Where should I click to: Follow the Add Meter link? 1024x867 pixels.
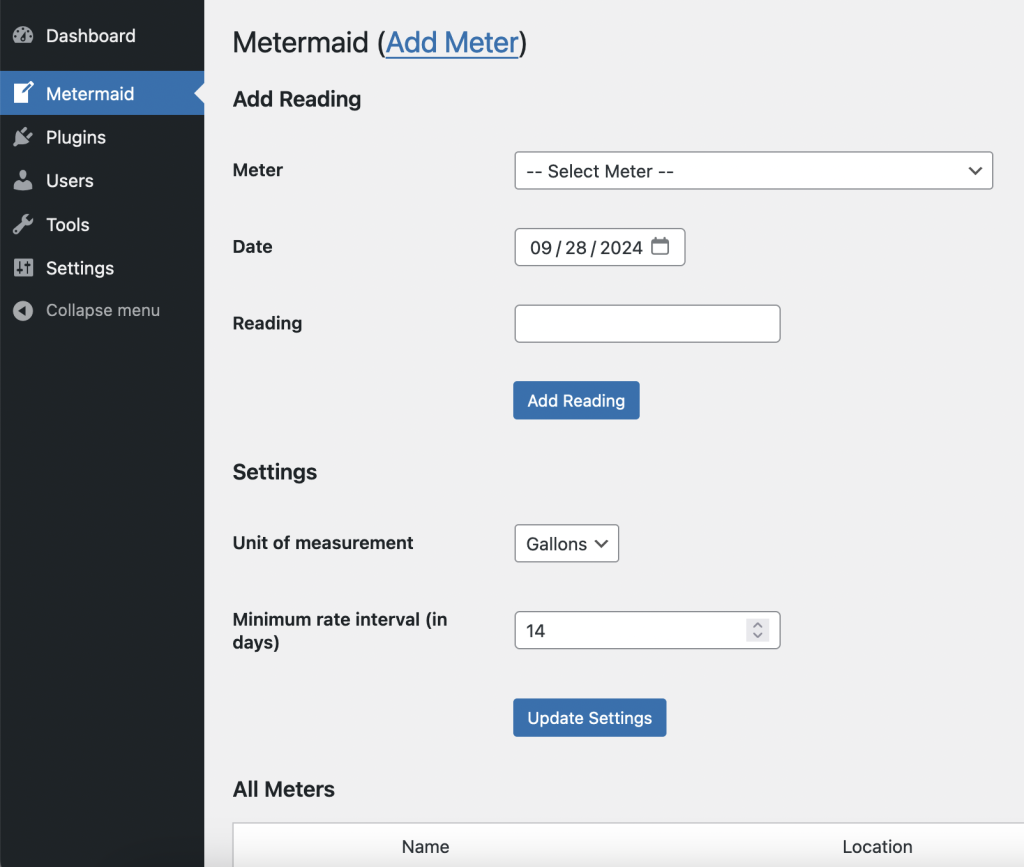click(453, 43)
